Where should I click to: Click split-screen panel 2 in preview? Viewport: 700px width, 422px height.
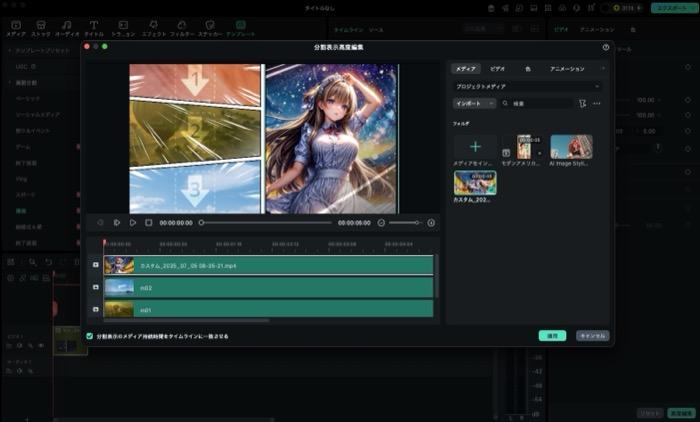coord(195,132)
